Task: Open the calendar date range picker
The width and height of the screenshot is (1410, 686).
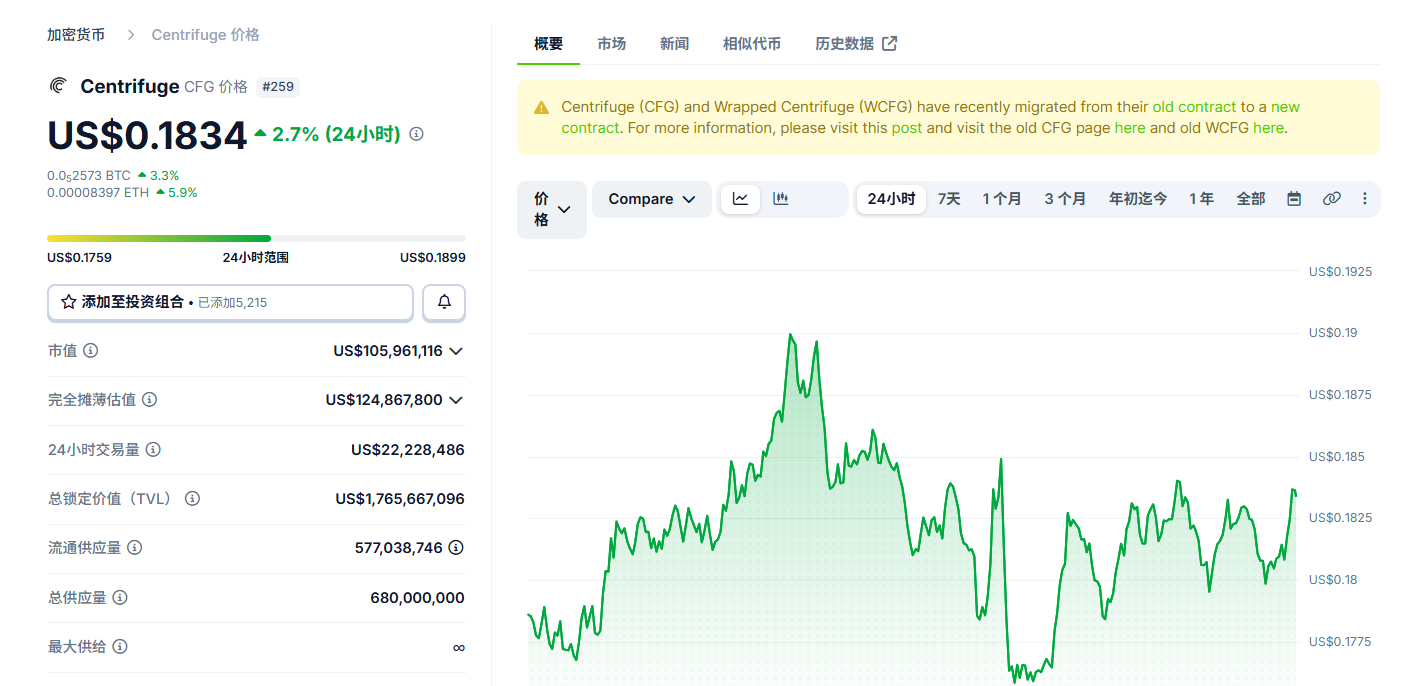Action: point(1294,199)
